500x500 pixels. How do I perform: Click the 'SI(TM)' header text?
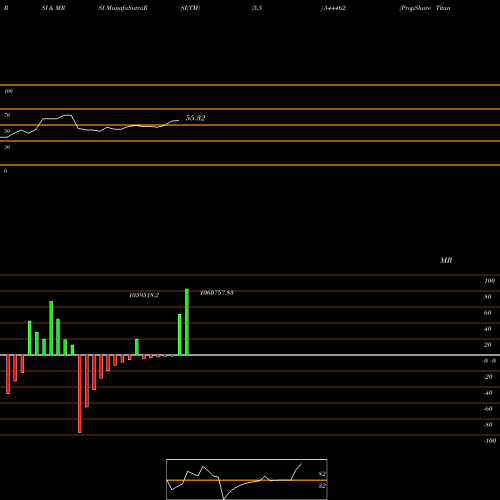[x=190, y=8]
